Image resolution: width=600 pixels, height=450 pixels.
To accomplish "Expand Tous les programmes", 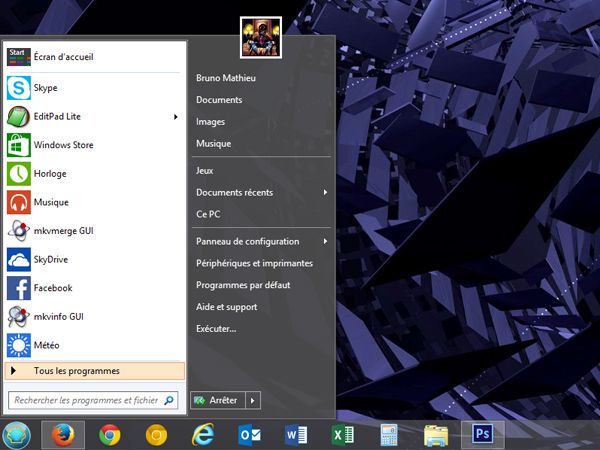I will coord(95,371).
